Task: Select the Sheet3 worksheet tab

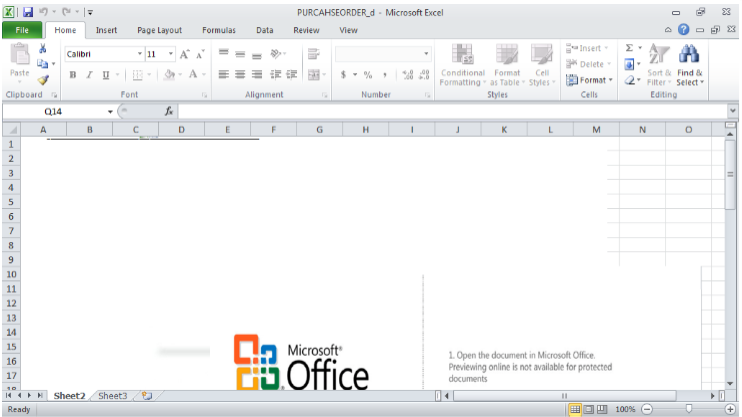Action: [x=113, y=396]
